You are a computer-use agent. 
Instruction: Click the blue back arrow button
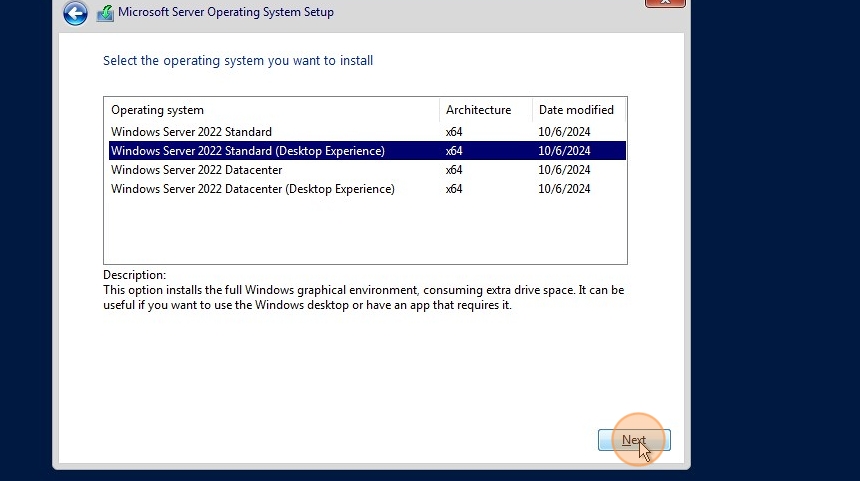point(75,13)
